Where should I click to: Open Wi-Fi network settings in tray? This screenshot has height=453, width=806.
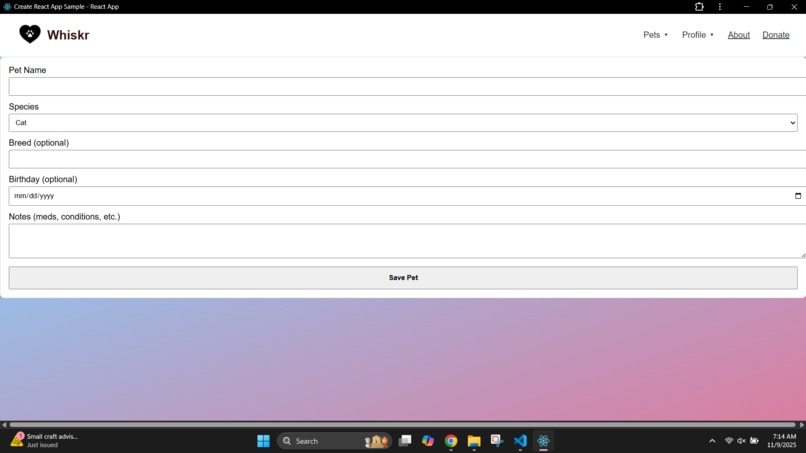point(728,441)
